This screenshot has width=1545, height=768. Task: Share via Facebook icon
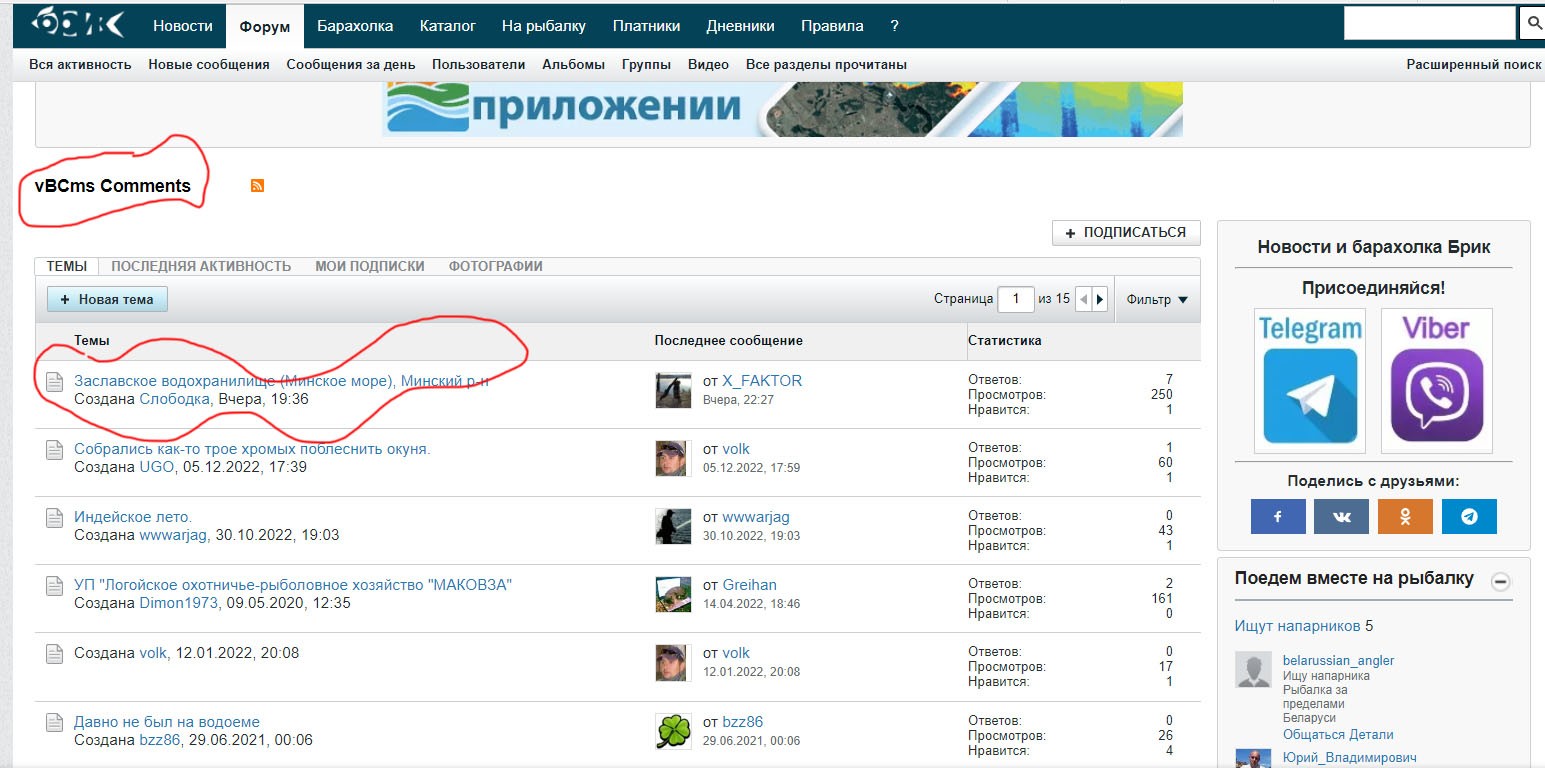pyautogui.click(x=1278, y=516)
